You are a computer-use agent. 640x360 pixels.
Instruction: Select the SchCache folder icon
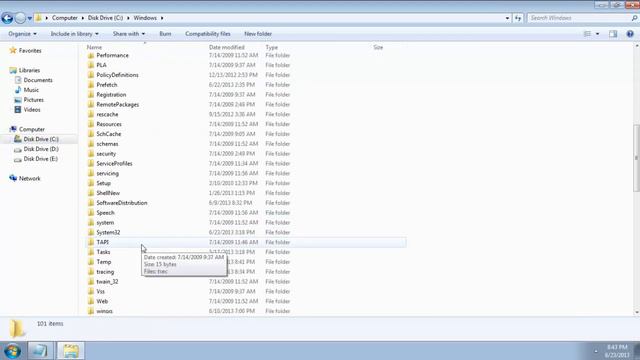click(x=91, y=134)
